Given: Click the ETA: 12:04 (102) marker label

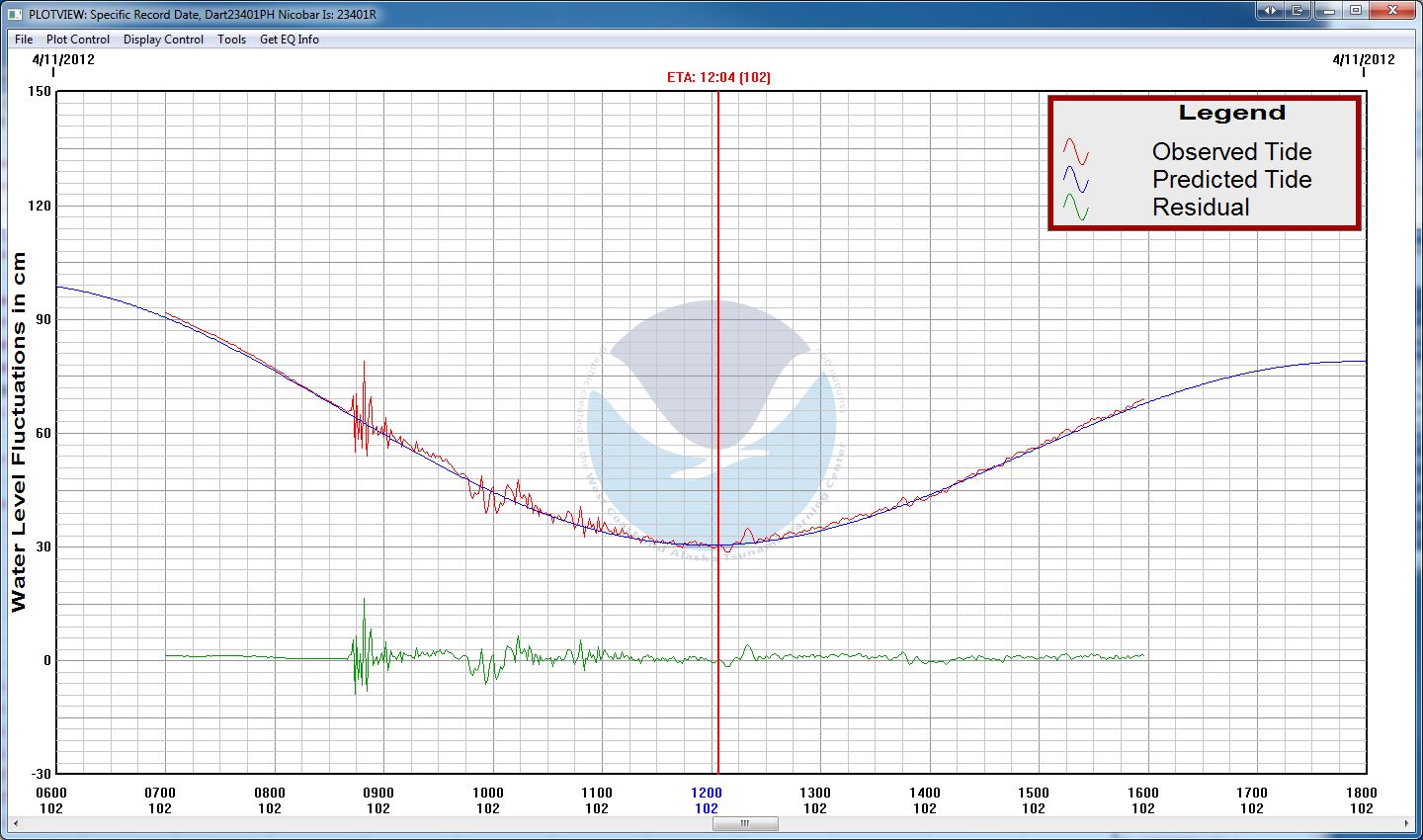Looking at the screenshot, I should tap(718, 77).
